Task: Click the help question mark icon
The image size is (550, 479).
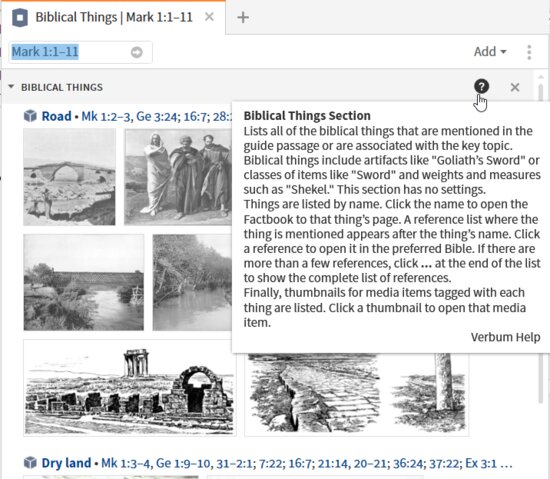Action: pos(481,86)
